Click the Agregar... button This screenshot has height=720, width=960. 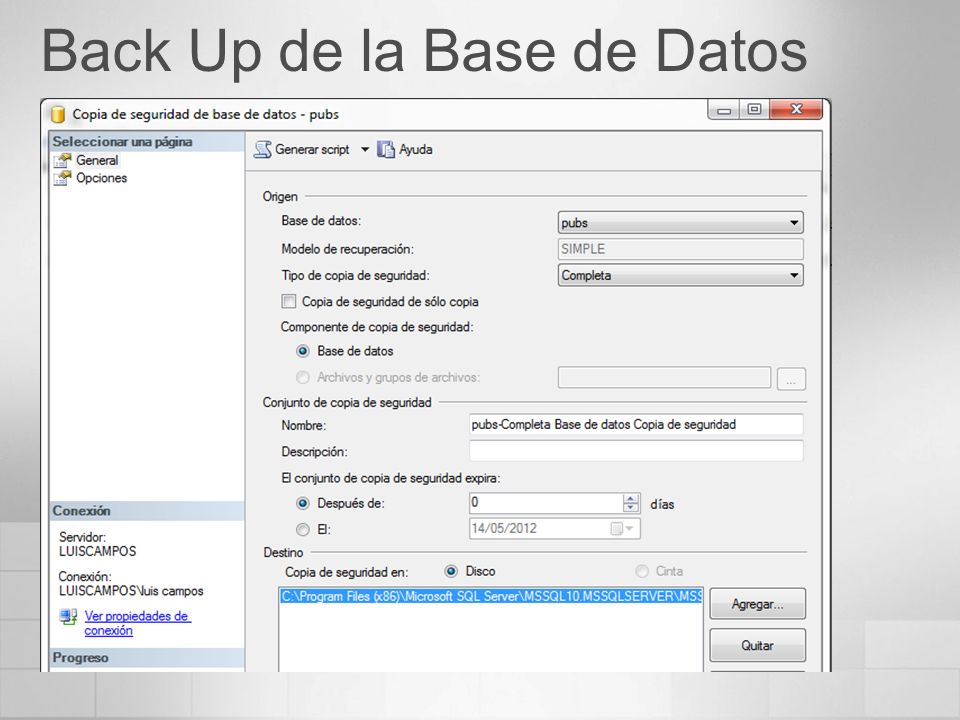(x=757, y=604)
